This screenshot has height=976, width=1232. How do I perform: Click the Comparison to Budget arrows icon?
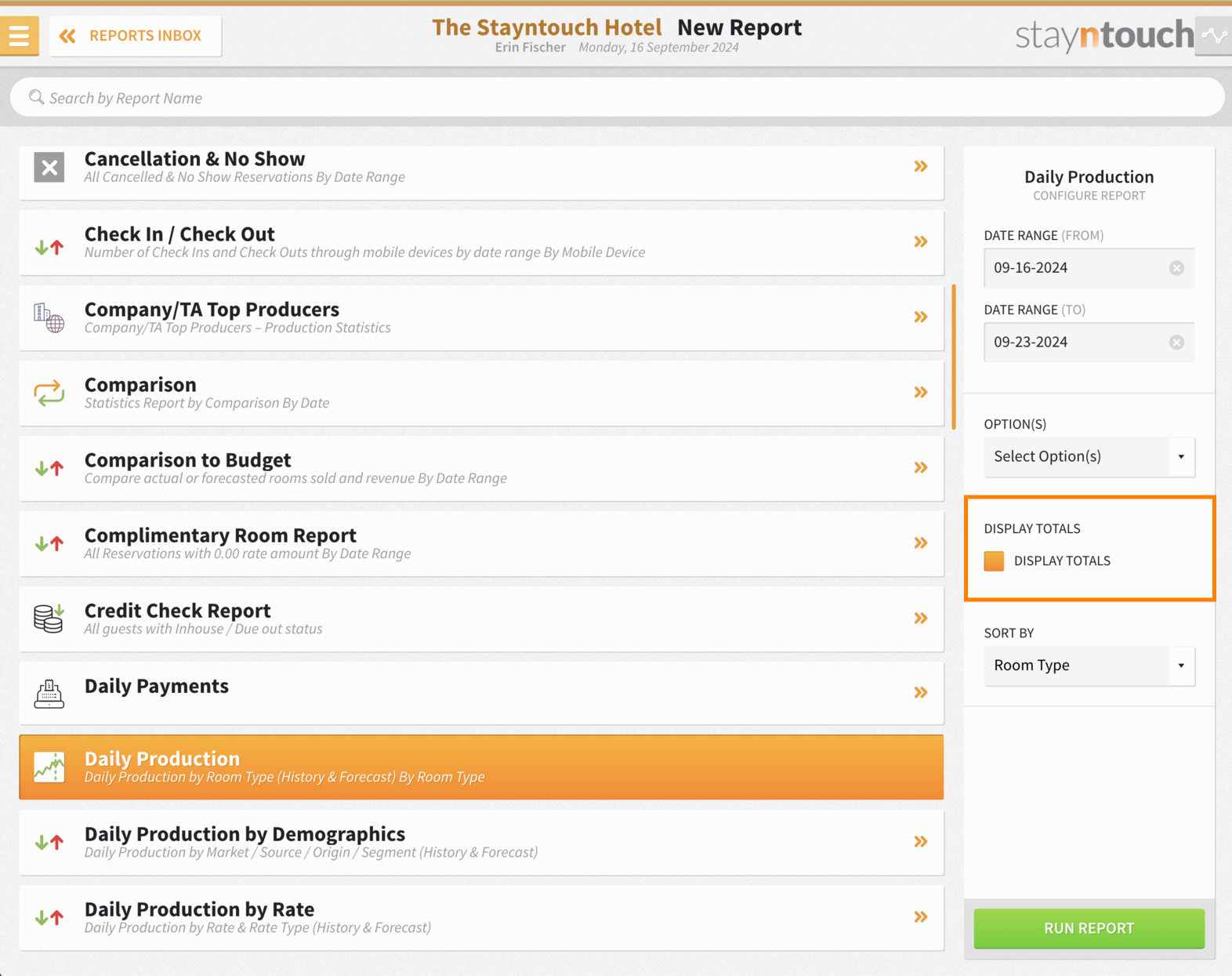(x=49, y=468)
